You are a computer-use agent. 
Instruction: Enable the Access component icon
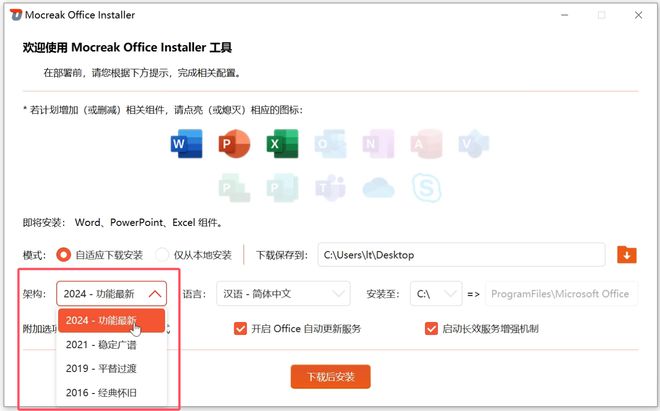[x=426, y=144]
